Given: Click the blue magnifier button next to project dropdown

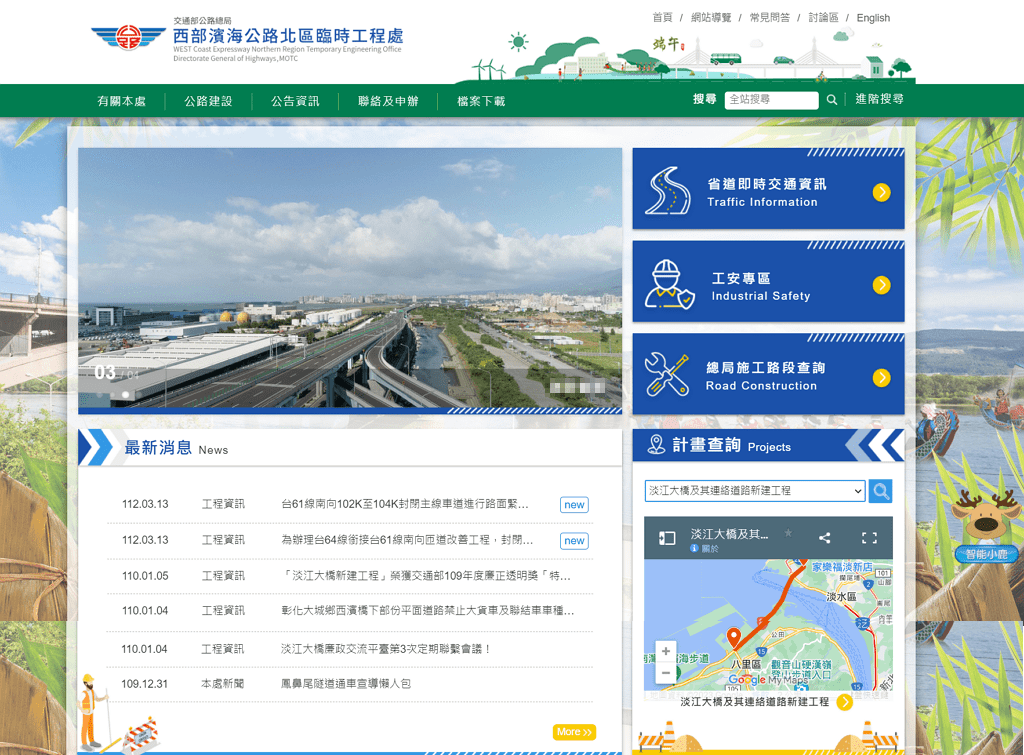Looking at the screenshot, I should click(880, 491).
